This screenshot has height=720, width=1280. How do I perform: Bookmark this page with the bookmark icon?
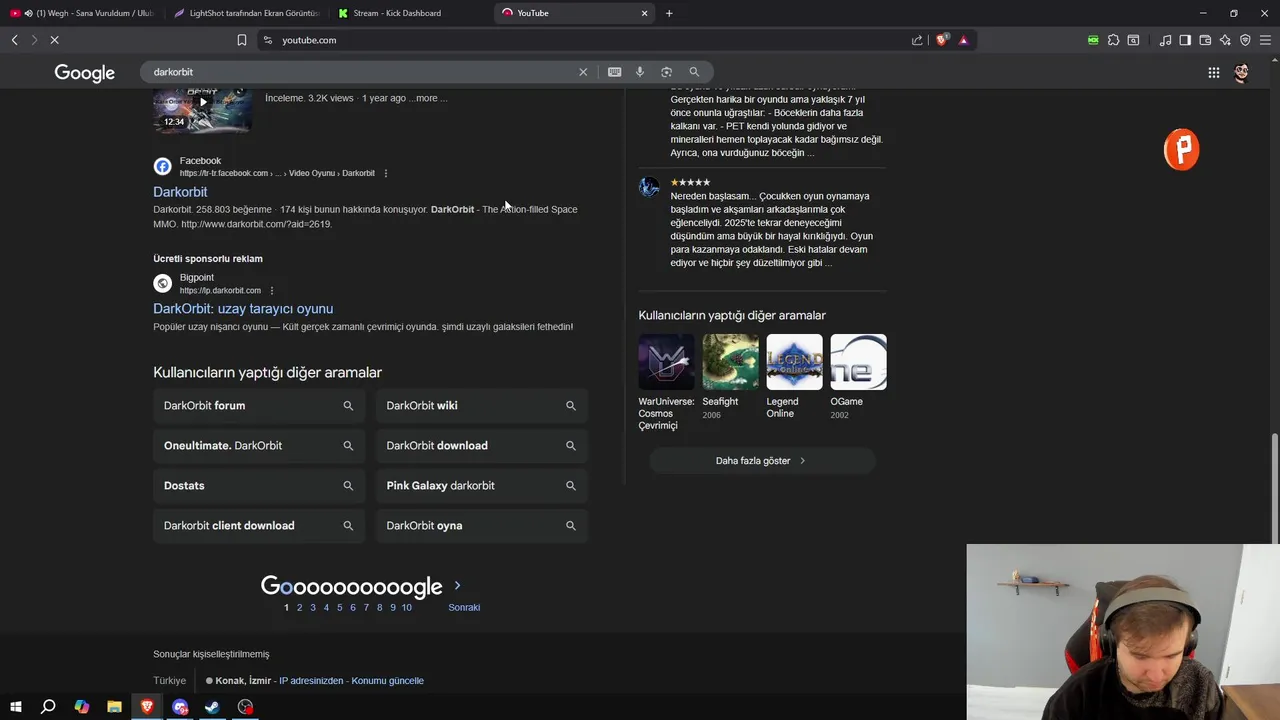[x=241, y=40]
